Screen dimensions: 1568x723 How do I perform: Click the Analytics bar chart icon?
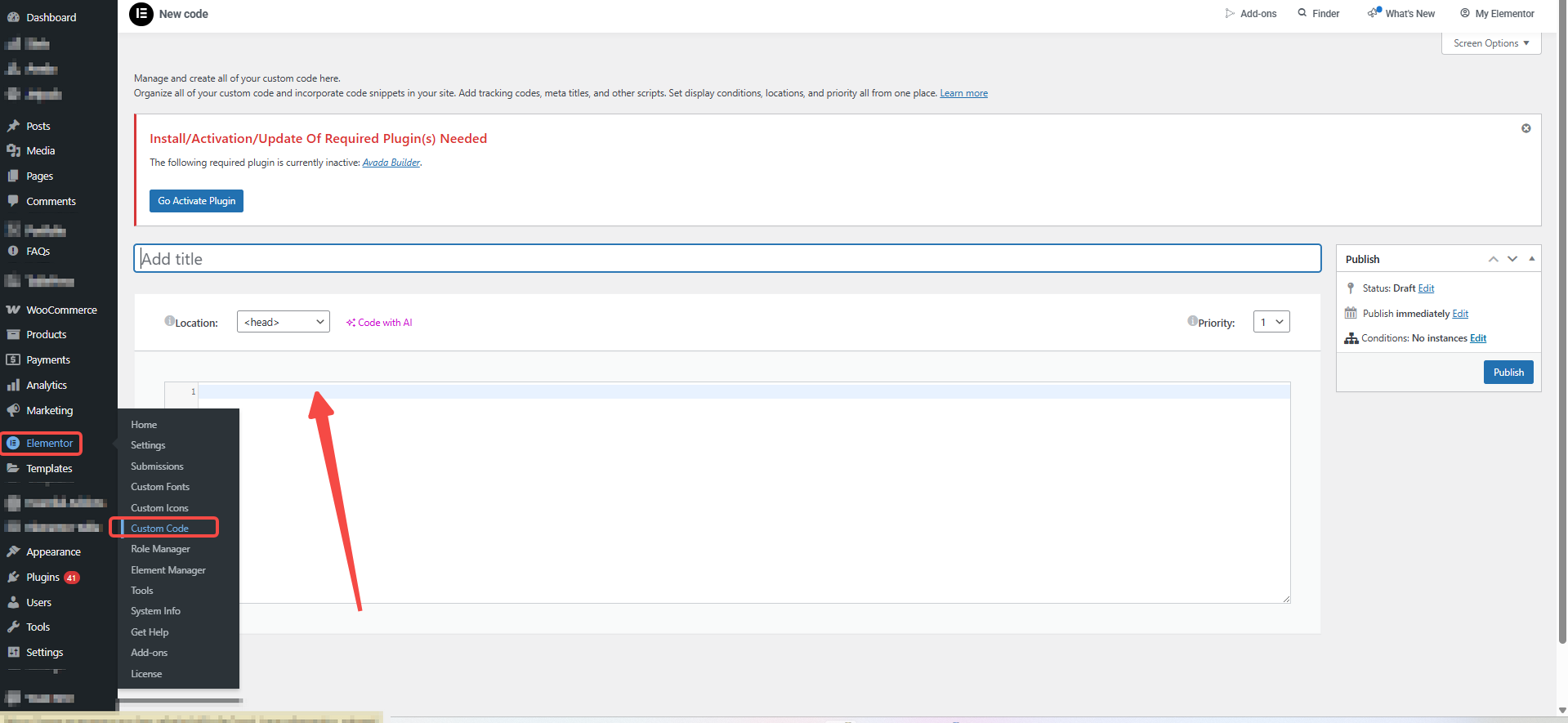(x=13, y=385)
